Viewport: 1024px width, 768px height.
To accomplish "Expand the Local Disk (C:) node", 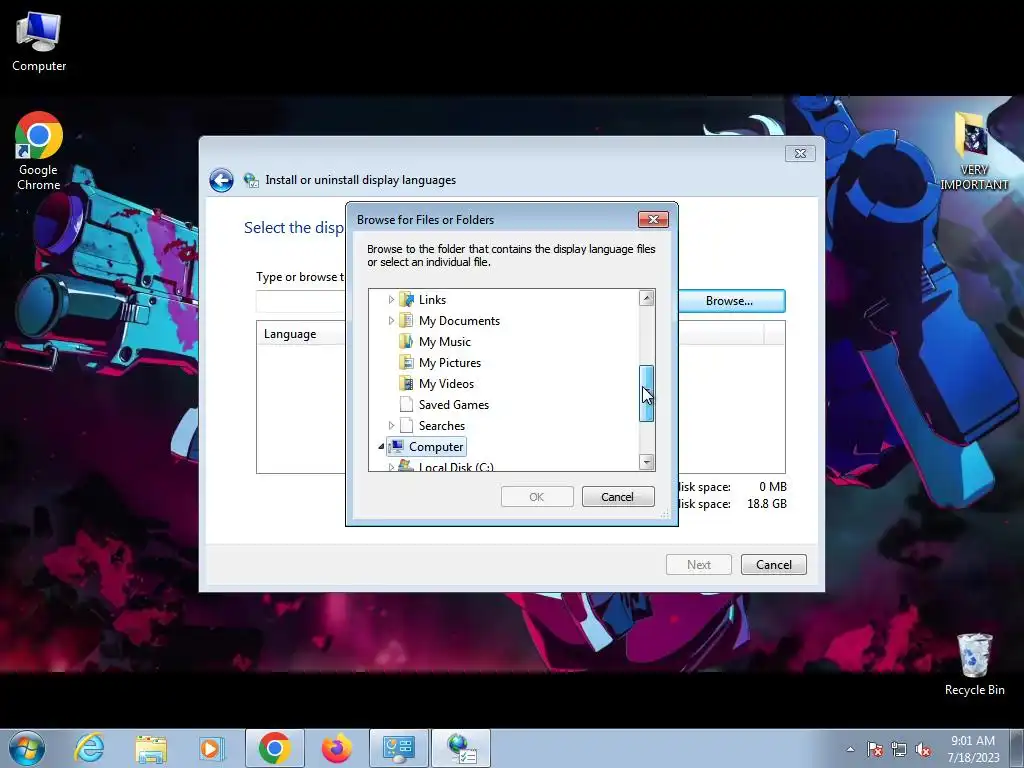I will 391,466.
